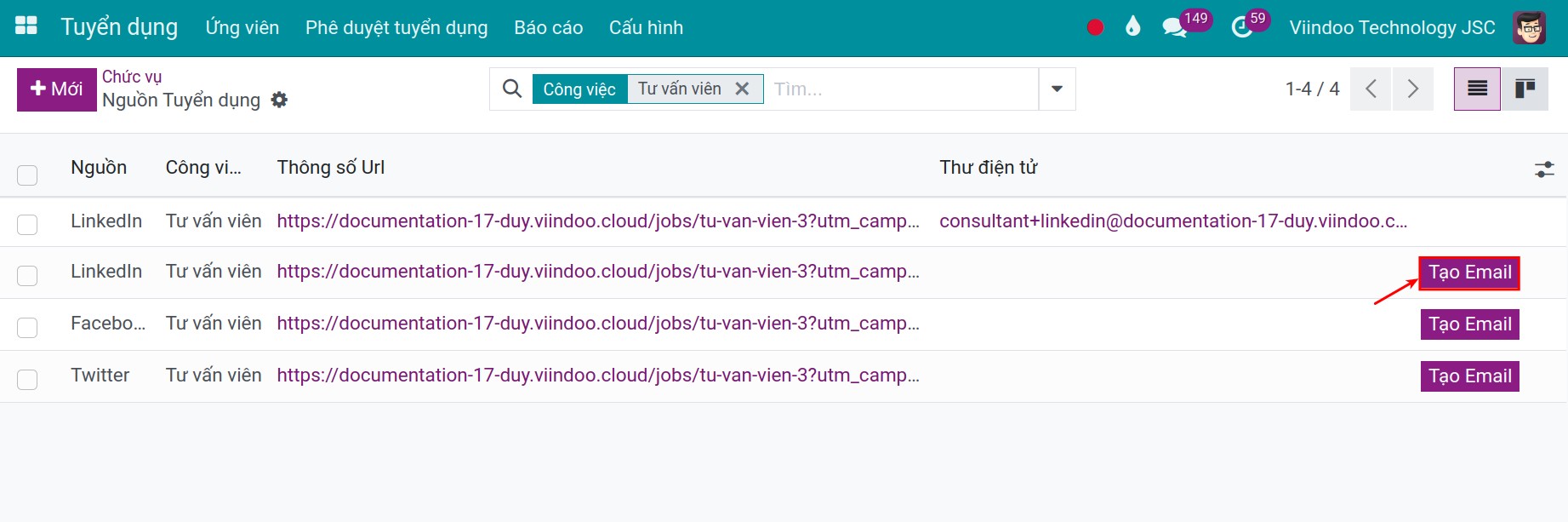The width and height of the screenshot is (1568, 522).
Task: Click Tư vấn viên cell in Twitter row
Action: tap(214, 376)
